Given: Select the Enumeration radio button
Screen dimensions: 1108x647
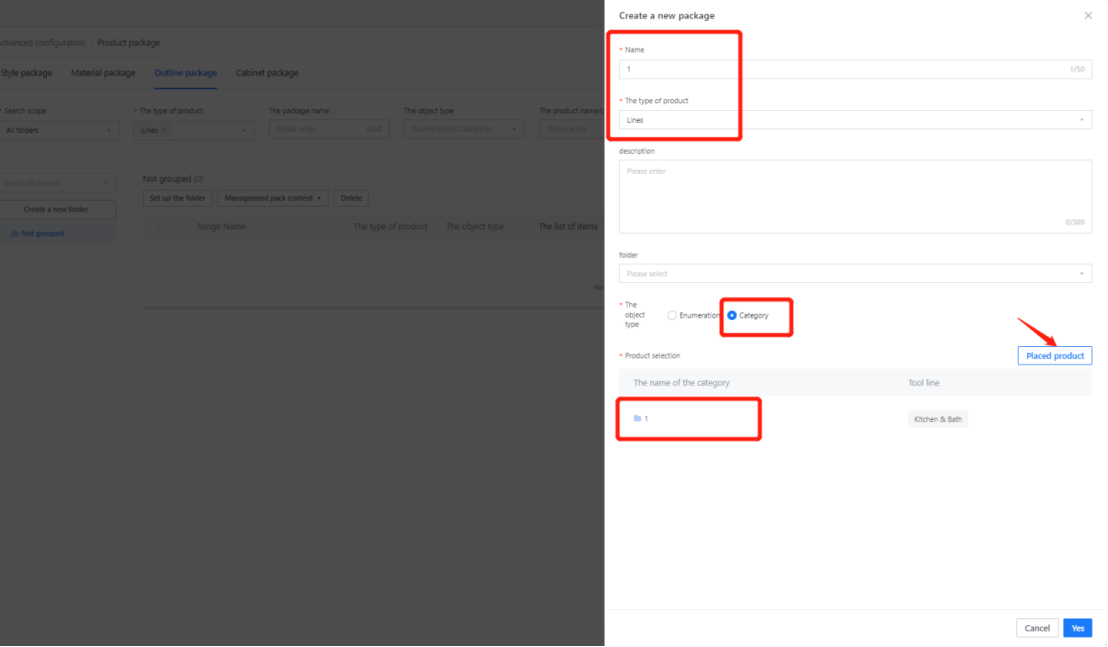Looking at the screenshot, I should 672,316.
